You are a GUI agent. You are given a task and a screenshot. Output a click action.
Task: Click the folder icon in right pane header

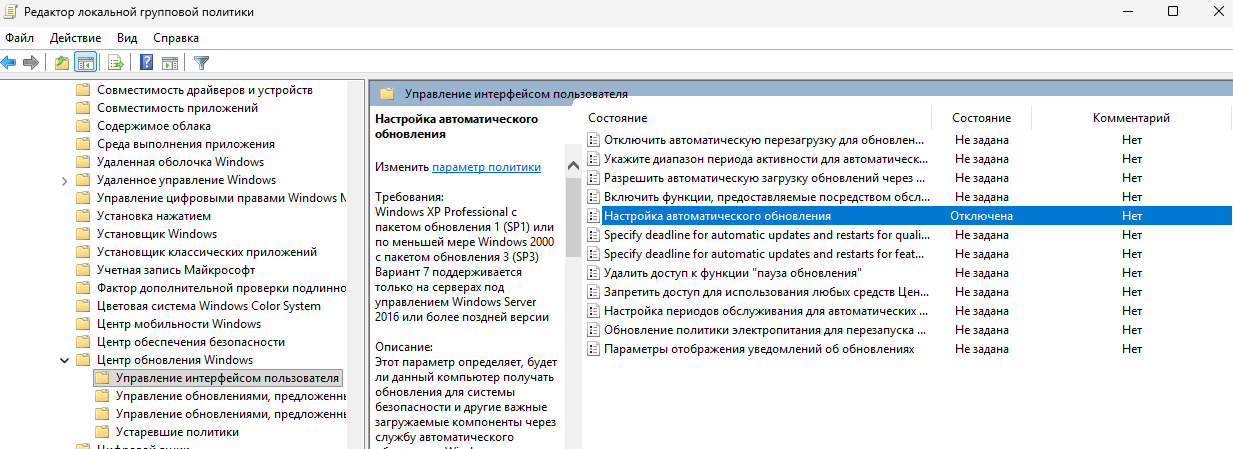(387, 94)
